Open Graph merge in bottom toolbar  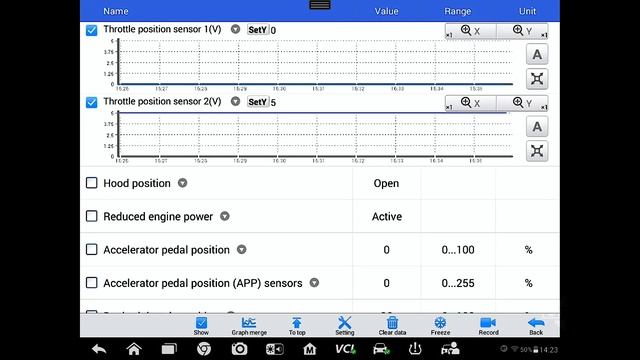(x=249, y=326)
